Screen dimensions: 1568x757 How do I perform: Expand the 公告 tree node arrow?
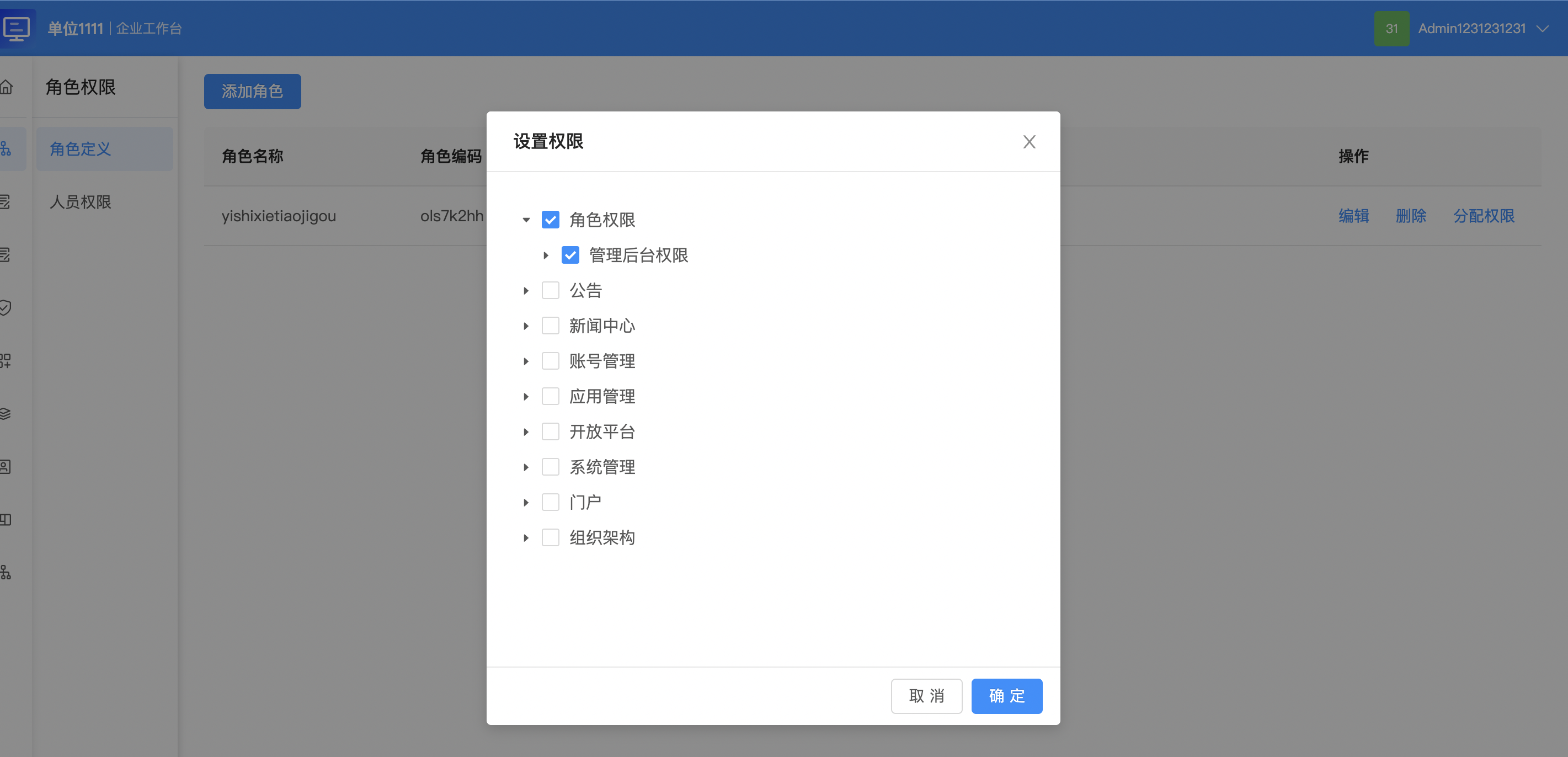pyautogui.click(x=526, y=290)
